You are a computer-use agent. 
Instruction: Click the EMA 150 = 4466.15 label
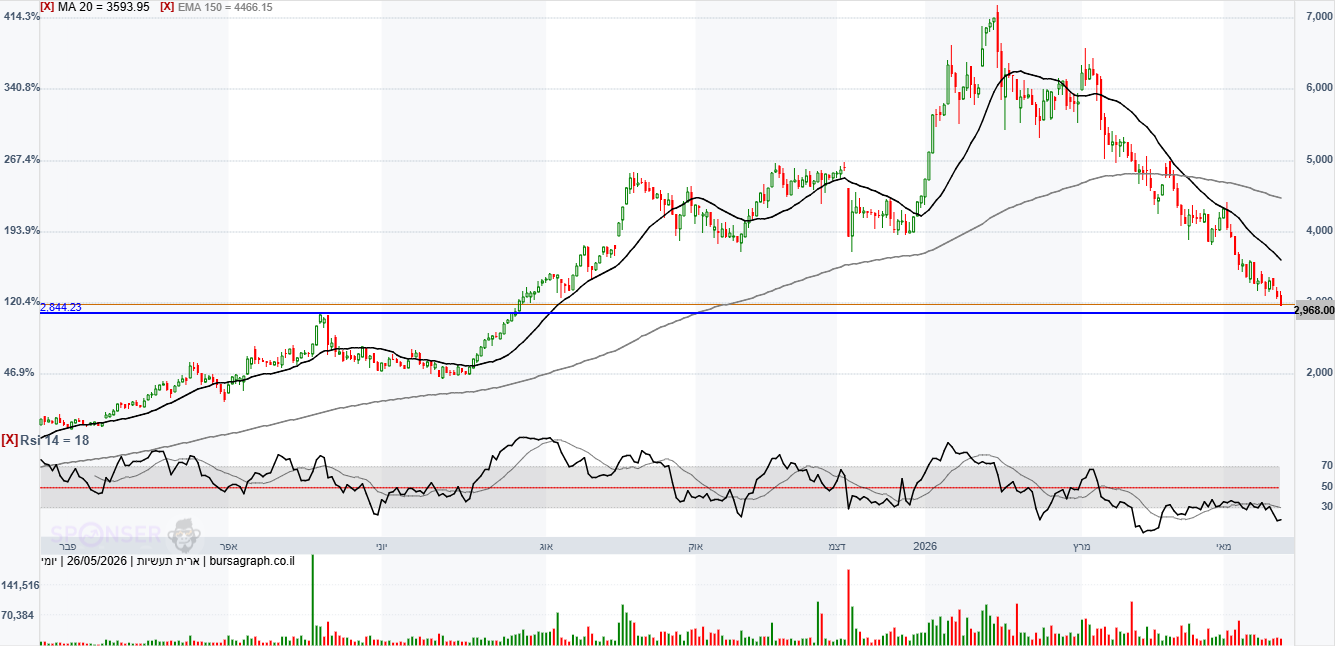click(x=224, y=6)
